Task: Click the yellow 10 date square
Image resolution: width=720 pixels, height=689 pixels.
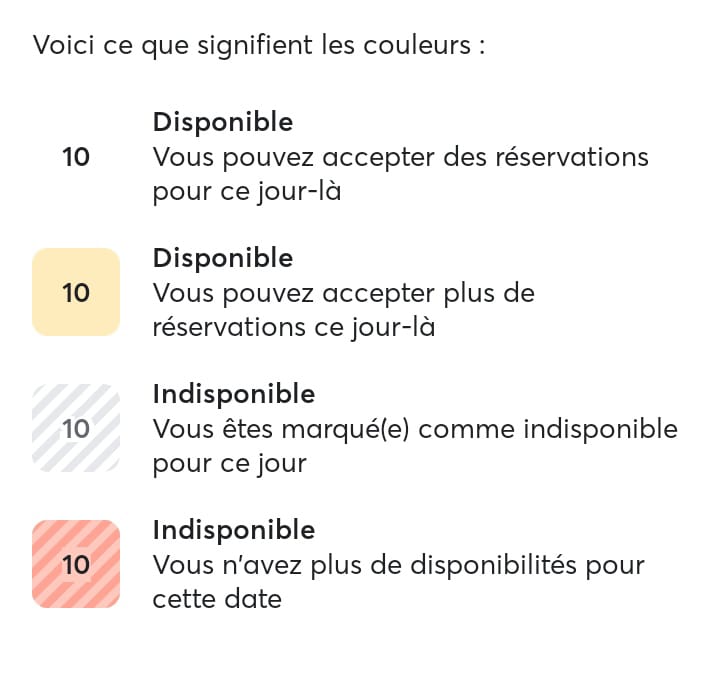Action: coord(76,292)
